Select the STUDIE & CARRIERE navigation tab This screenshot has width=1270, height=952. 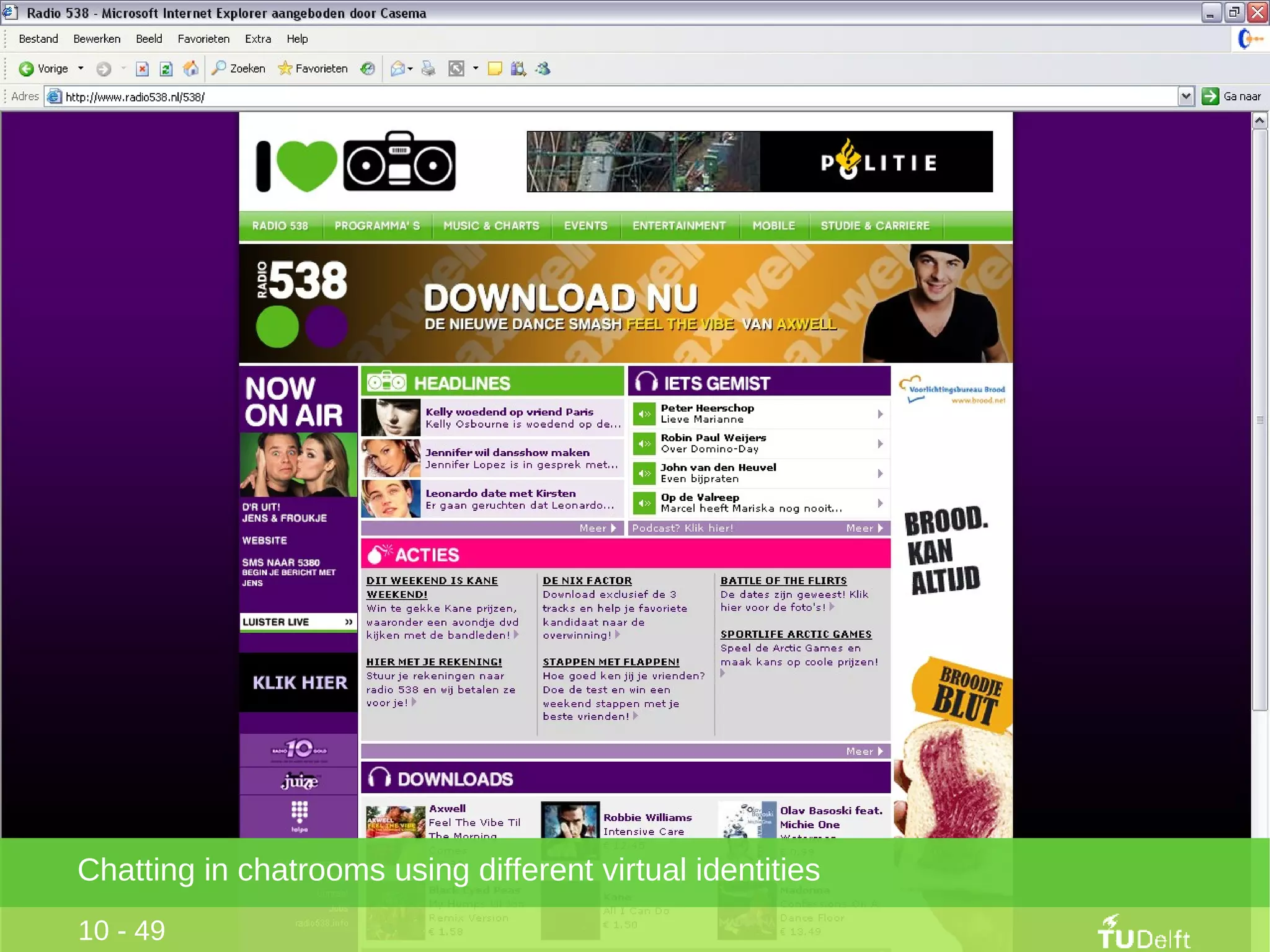point(875,226)
